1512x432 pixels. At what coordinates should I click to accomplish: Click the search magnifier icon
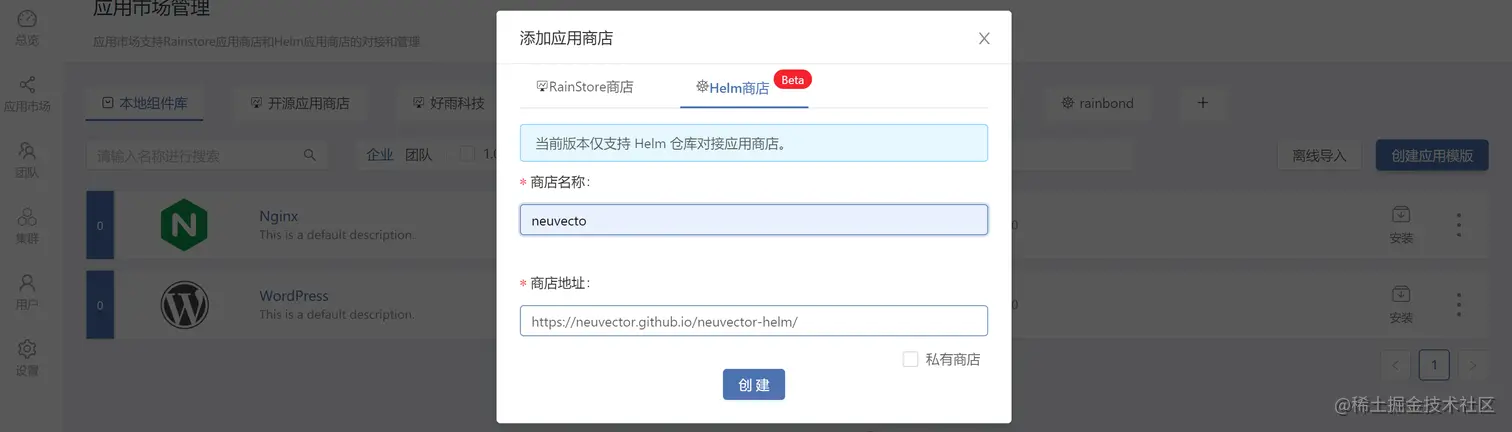(310, 155)
